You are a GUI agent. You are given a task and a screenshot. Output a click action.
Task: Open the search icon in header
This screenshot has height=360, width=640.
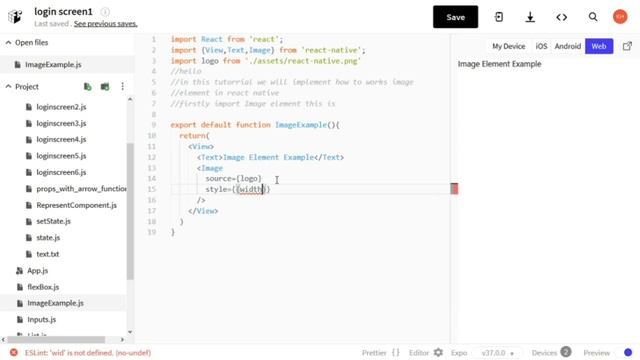click(593, 17)
